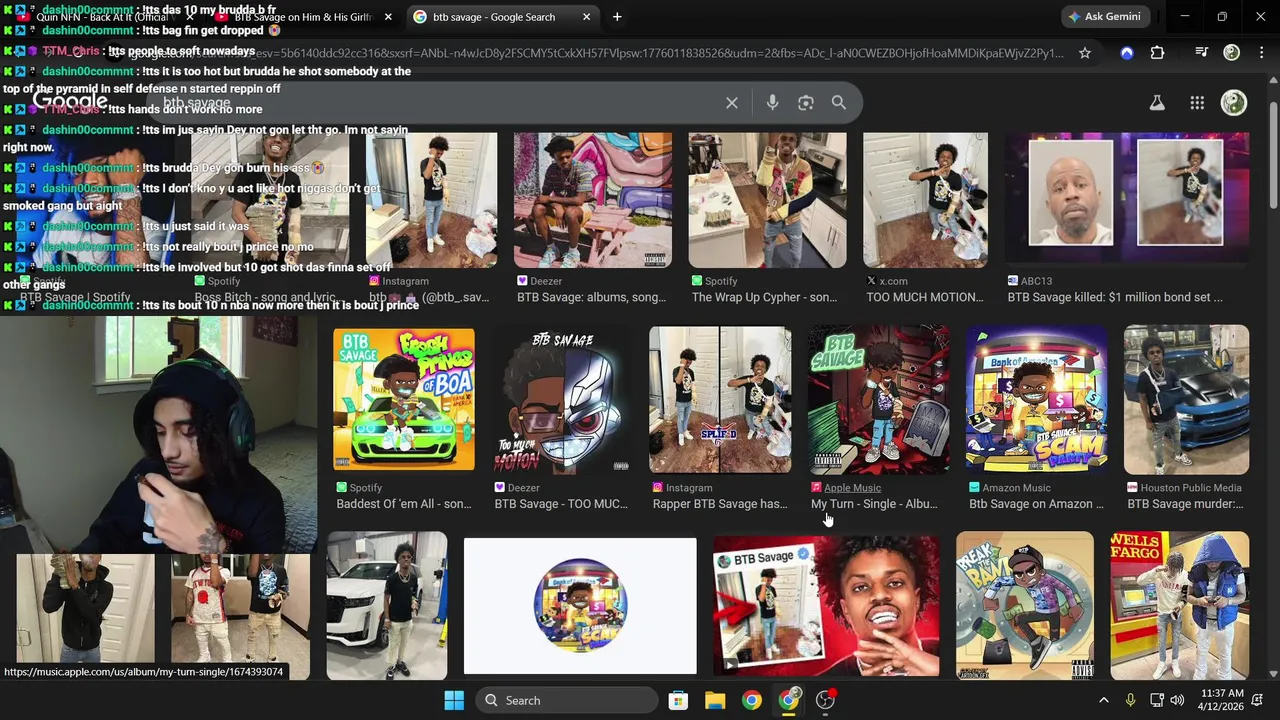Close the btb savage Google Search tab
1280x720 pixels.
(586, 17)
